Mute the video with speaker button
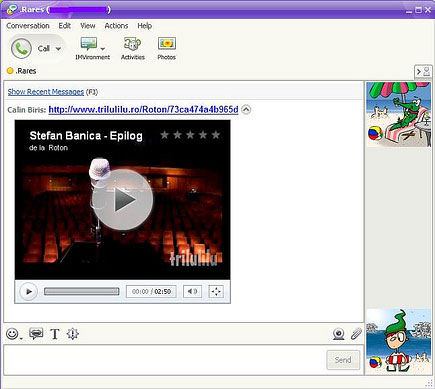The image size is (435, 389). point(192,291)
